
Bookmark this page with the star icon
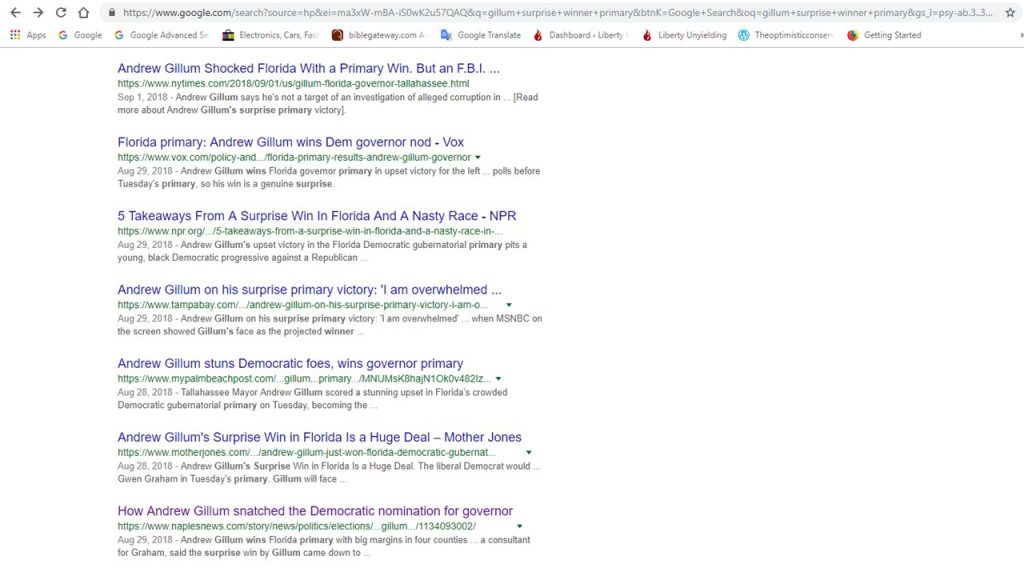[x=1010, y=12]
